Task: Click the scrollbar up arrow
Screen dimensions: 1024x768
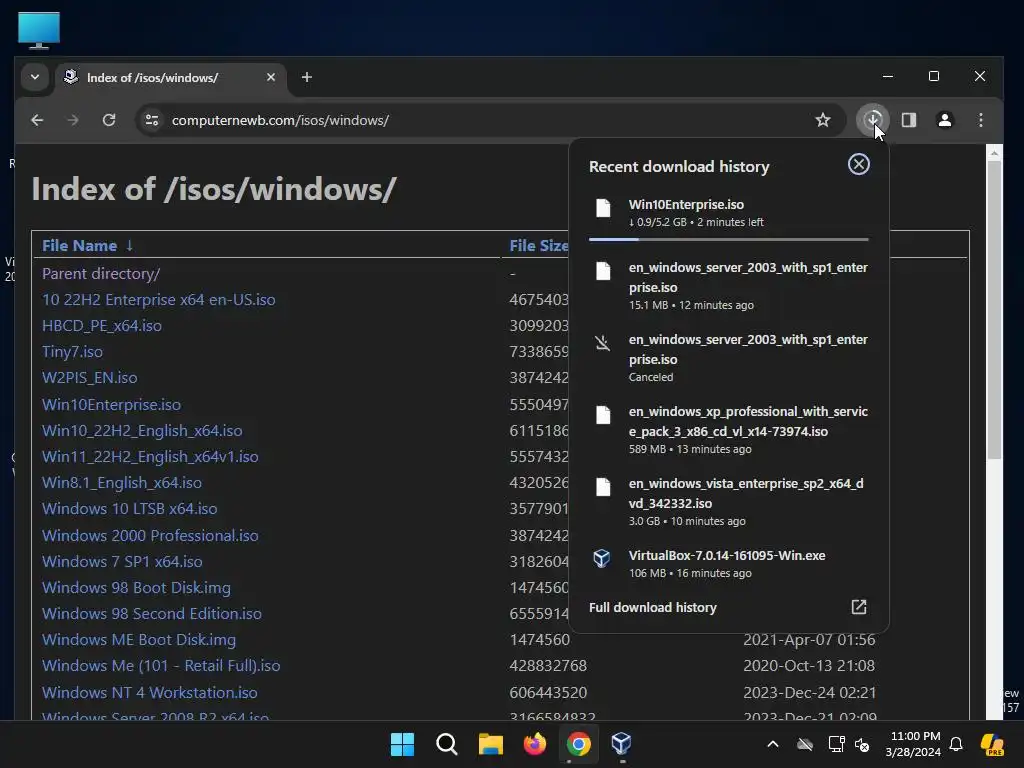Action: click(994, 153)
